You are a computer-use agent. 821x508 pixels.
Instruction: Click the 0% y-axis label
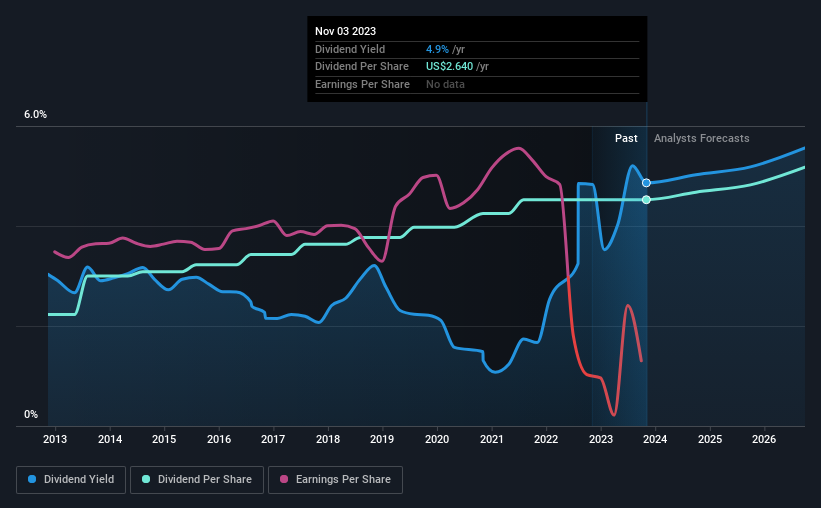click(31, 415)
